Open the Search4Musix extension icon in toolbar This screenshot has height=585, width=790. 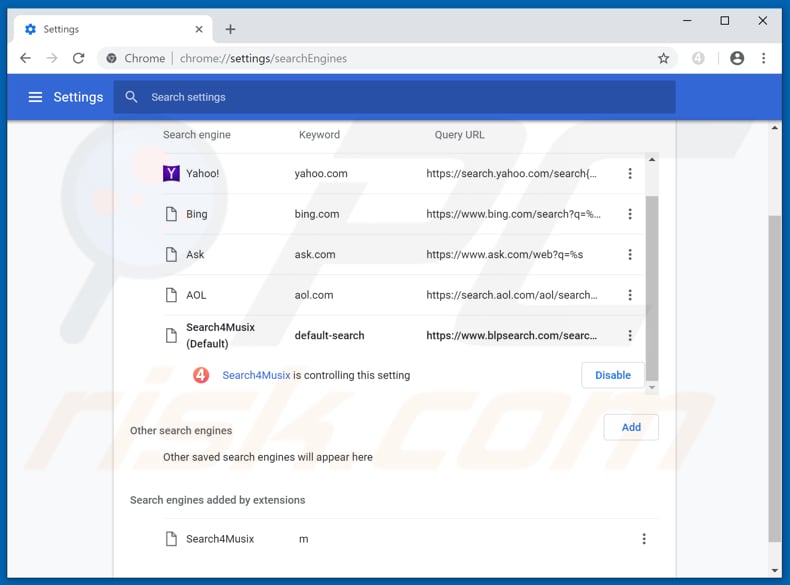[x=698, y=58]
